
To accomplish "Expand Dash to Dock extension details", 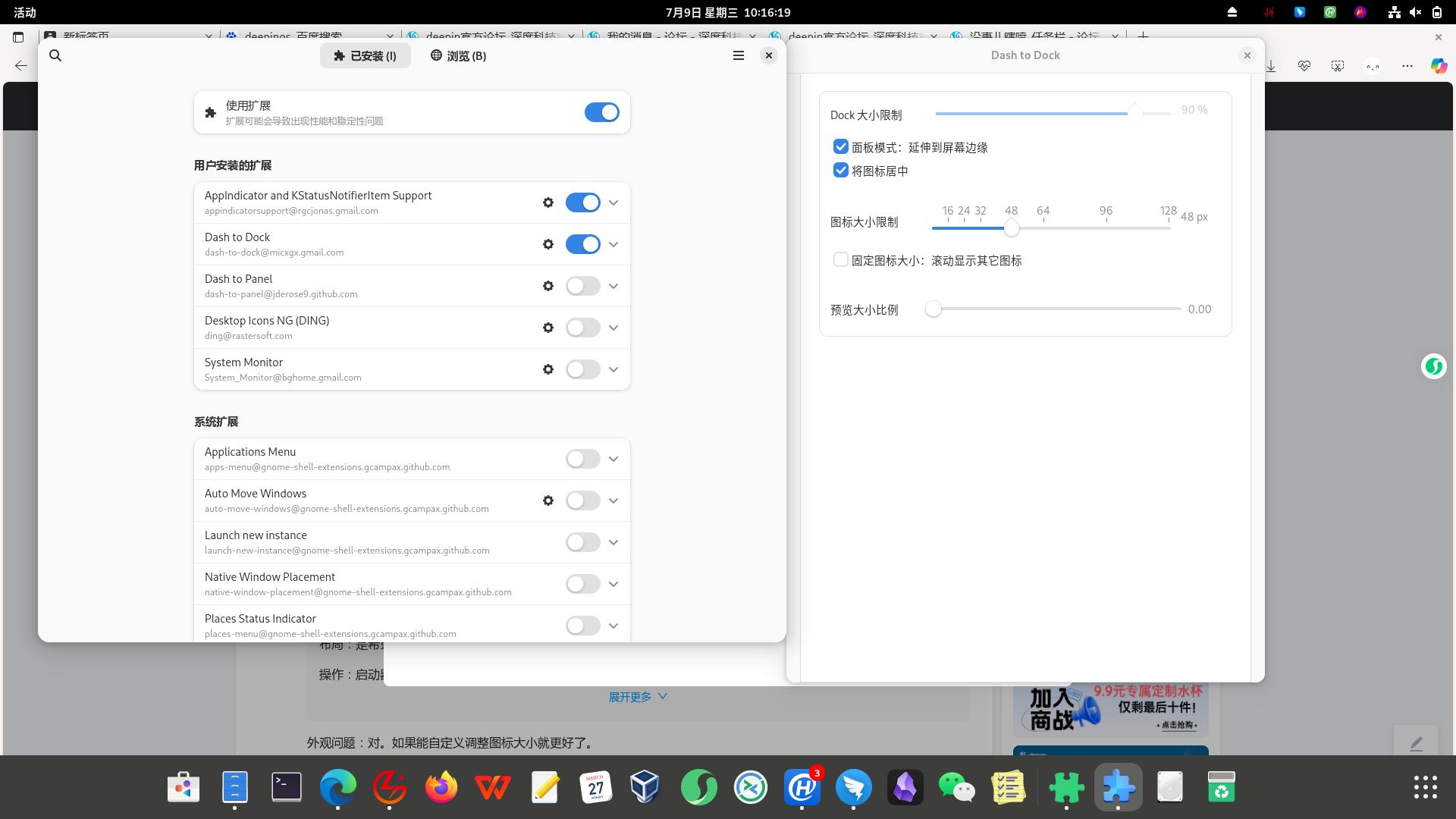I will pos(613,244).
